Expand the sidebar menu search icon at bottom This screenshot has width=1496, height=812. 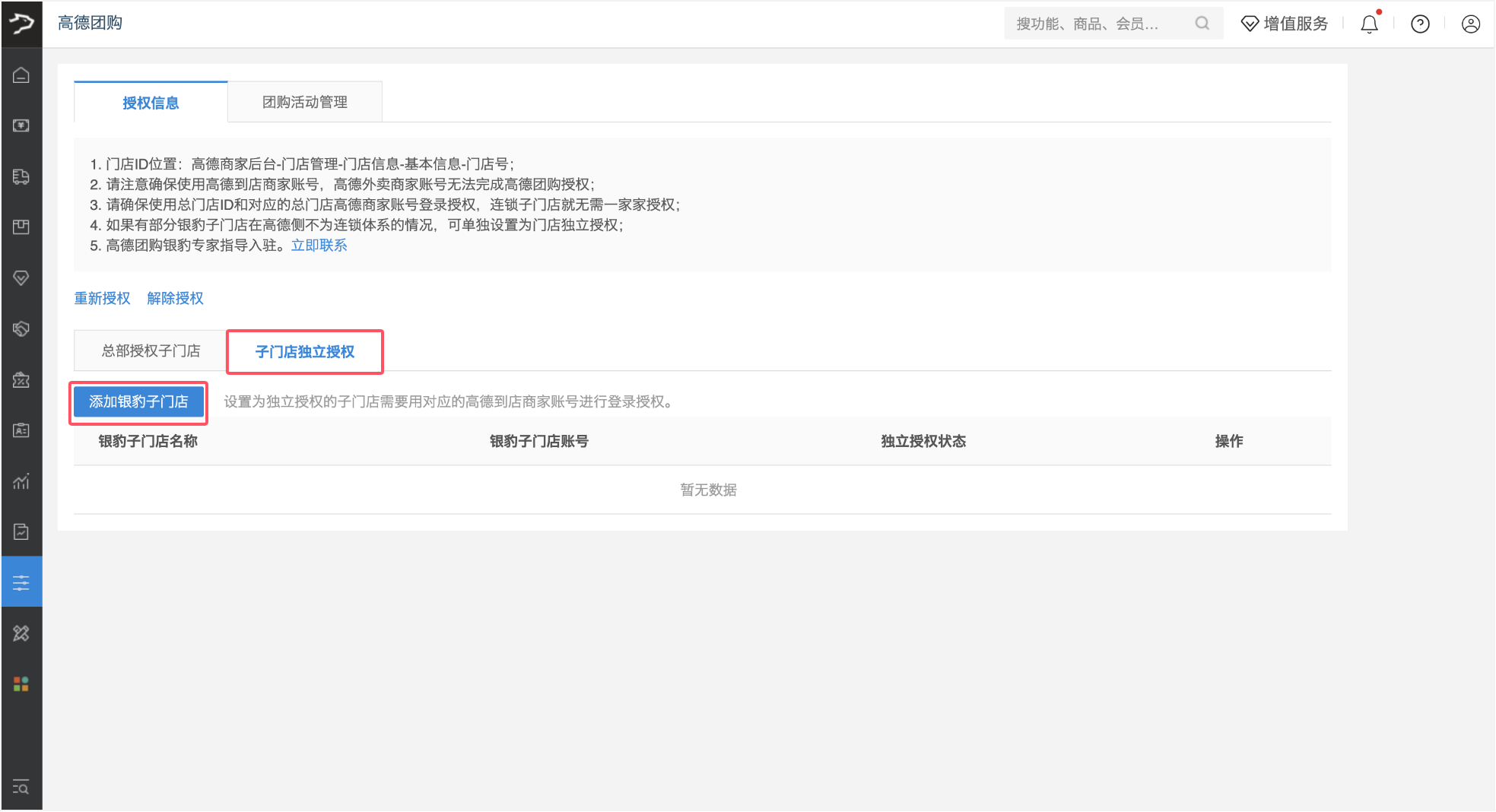click(21, 787)
